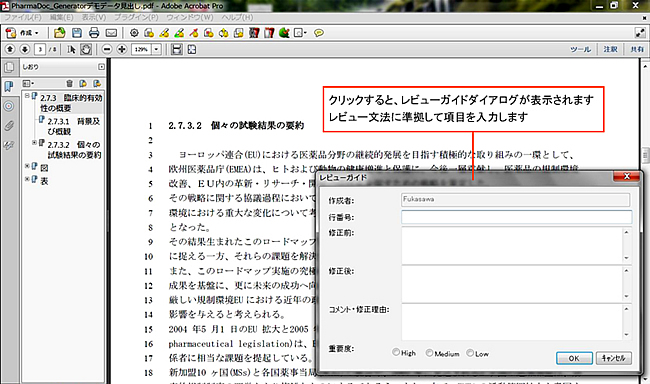This screenshot has width=650, height=384.
Task: Click the scrolling-page fit width icon
Action: click(x=177, y=49)
